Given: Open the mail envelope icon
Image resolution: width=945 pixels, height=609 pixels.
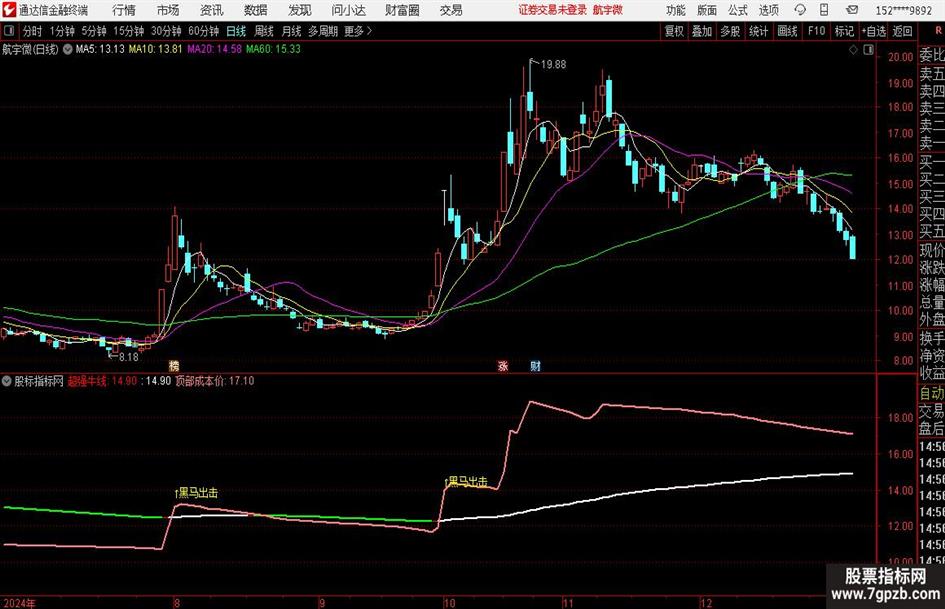Looking at the screenshot, I should pos(852,10).
